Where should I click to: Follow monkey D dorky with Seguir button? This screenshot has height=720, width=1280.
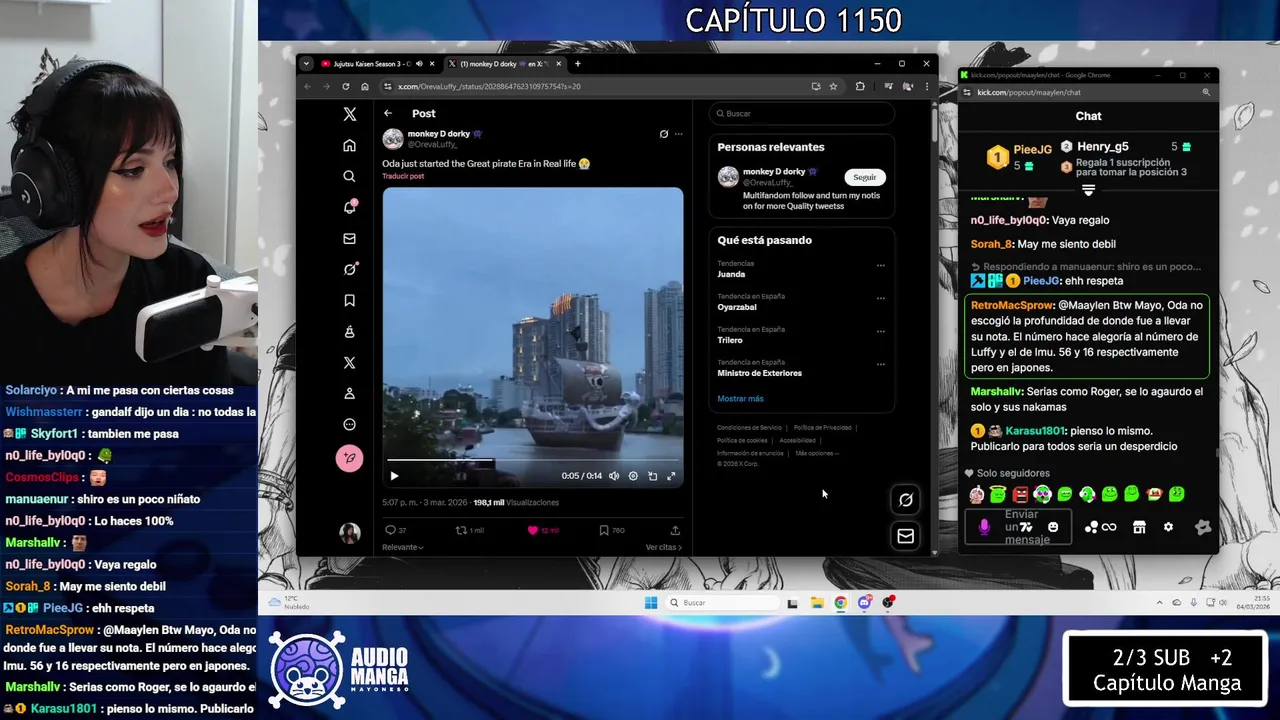[x=865, y=177]
